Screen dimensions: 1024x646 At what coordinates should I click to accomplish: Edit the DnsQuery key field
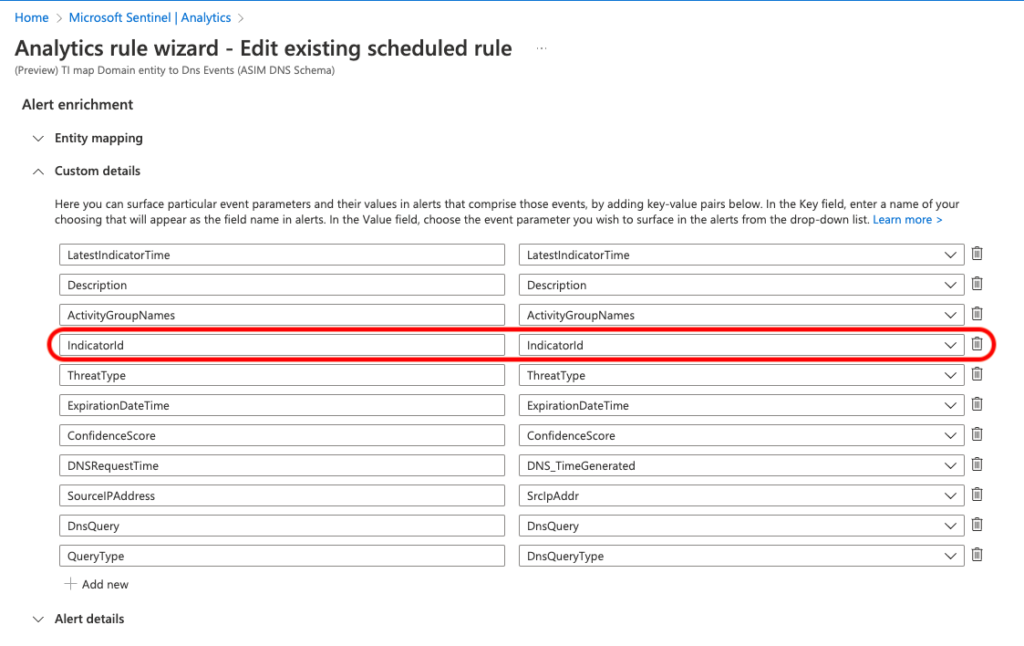(281, 525)
